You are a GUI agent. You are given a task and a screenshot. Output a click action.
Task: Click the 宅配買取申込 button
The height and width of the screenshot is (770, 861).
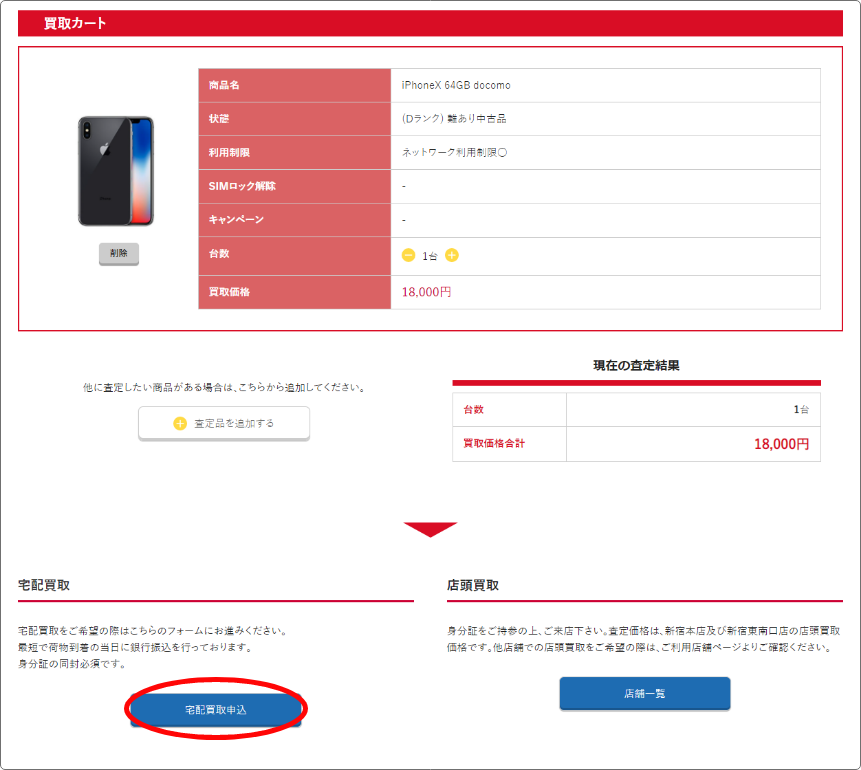pos(216,710)
